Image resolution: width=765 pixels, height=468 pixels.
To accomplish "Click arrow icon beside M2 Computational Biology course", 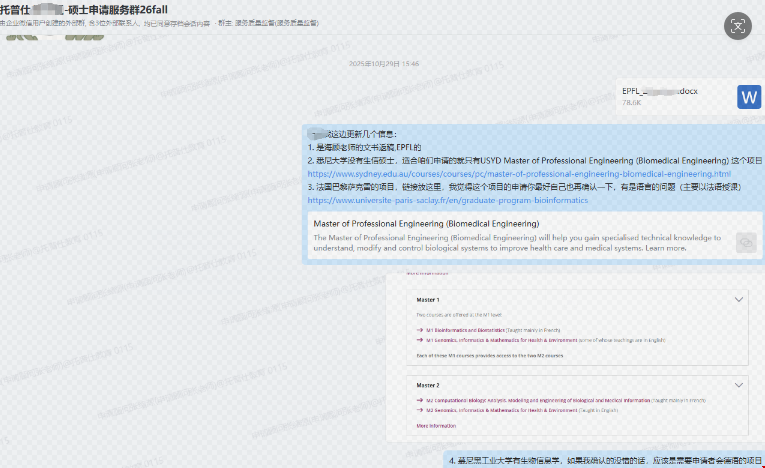I will click(420, 400).
